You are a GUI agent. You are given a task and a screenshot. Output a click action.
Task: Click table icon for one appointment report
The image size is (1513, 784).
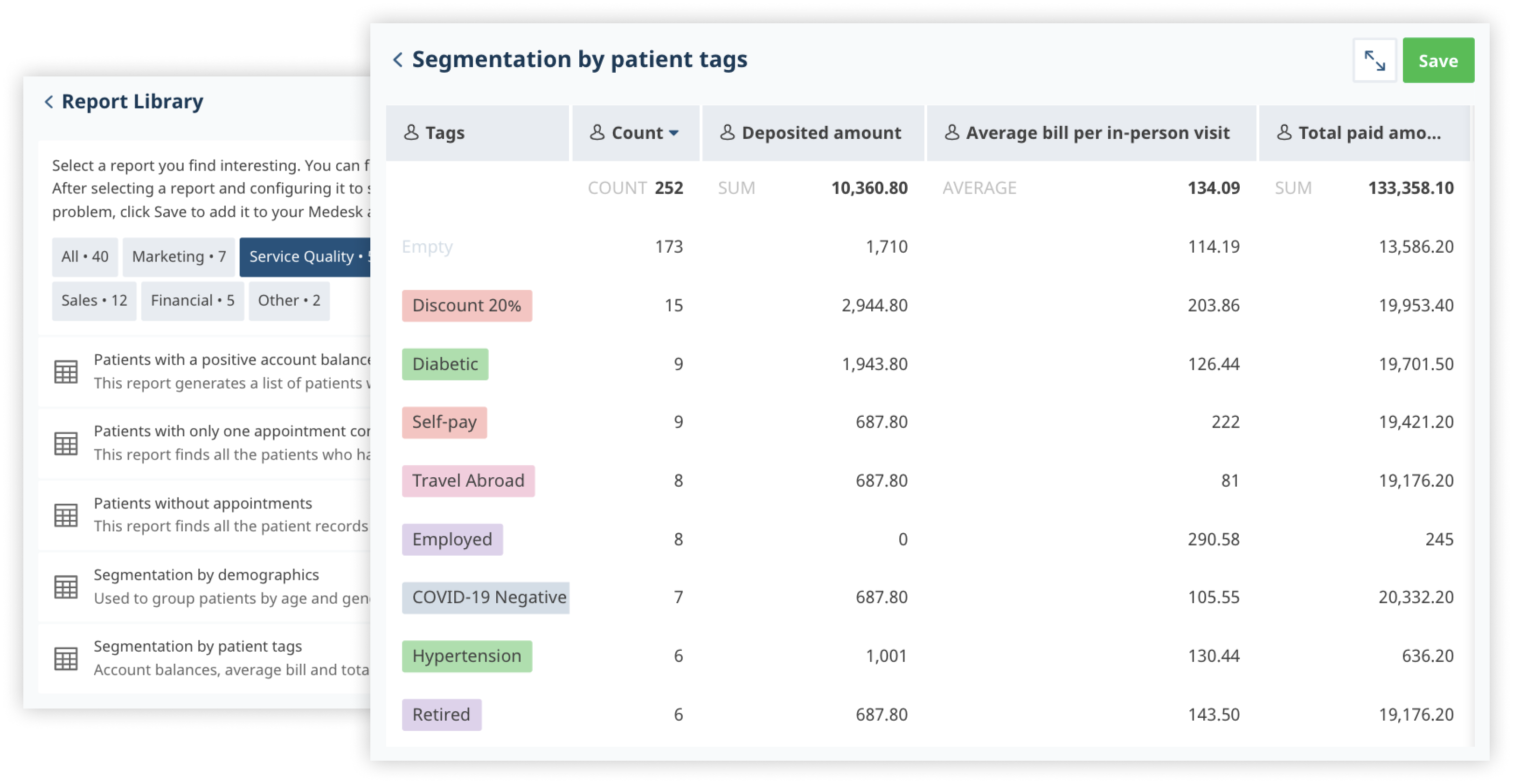tap(66, 443)
